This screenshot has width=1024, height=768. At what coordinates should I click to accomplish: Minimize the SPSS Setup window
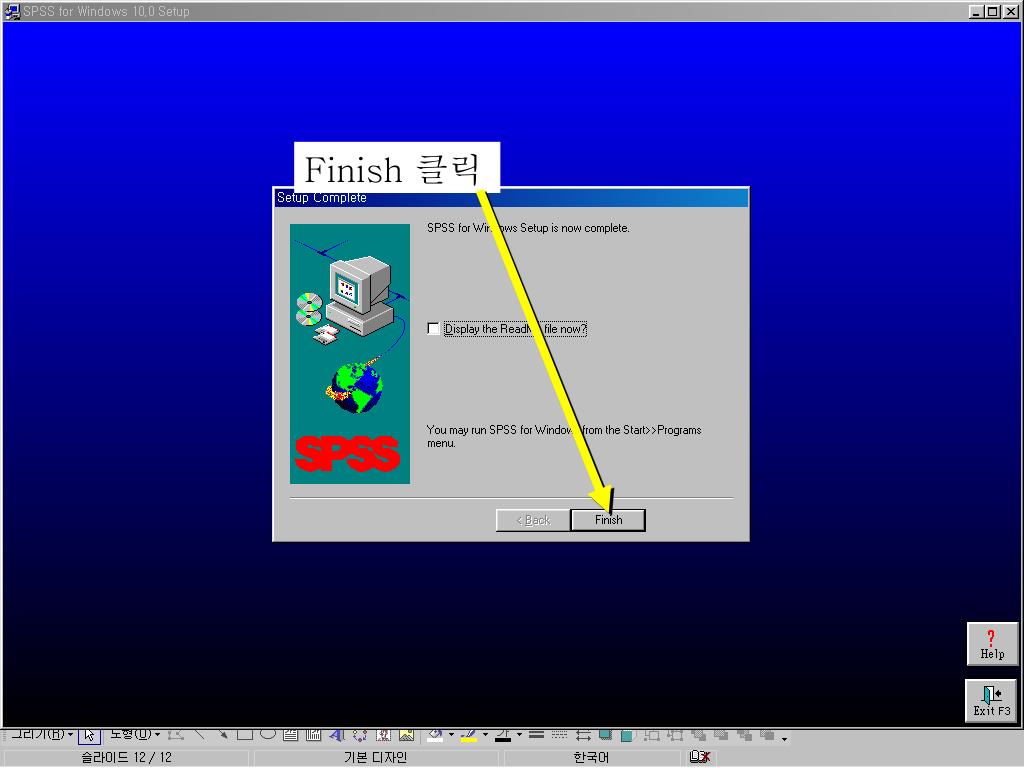pyautogui.click(x=976, y=11)
